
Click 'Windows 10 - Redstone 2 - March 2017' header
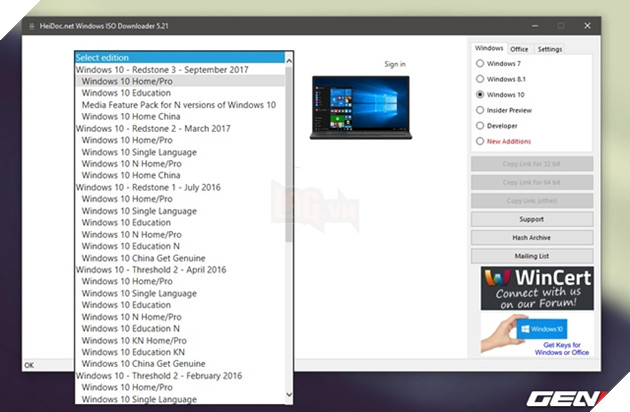180,128
